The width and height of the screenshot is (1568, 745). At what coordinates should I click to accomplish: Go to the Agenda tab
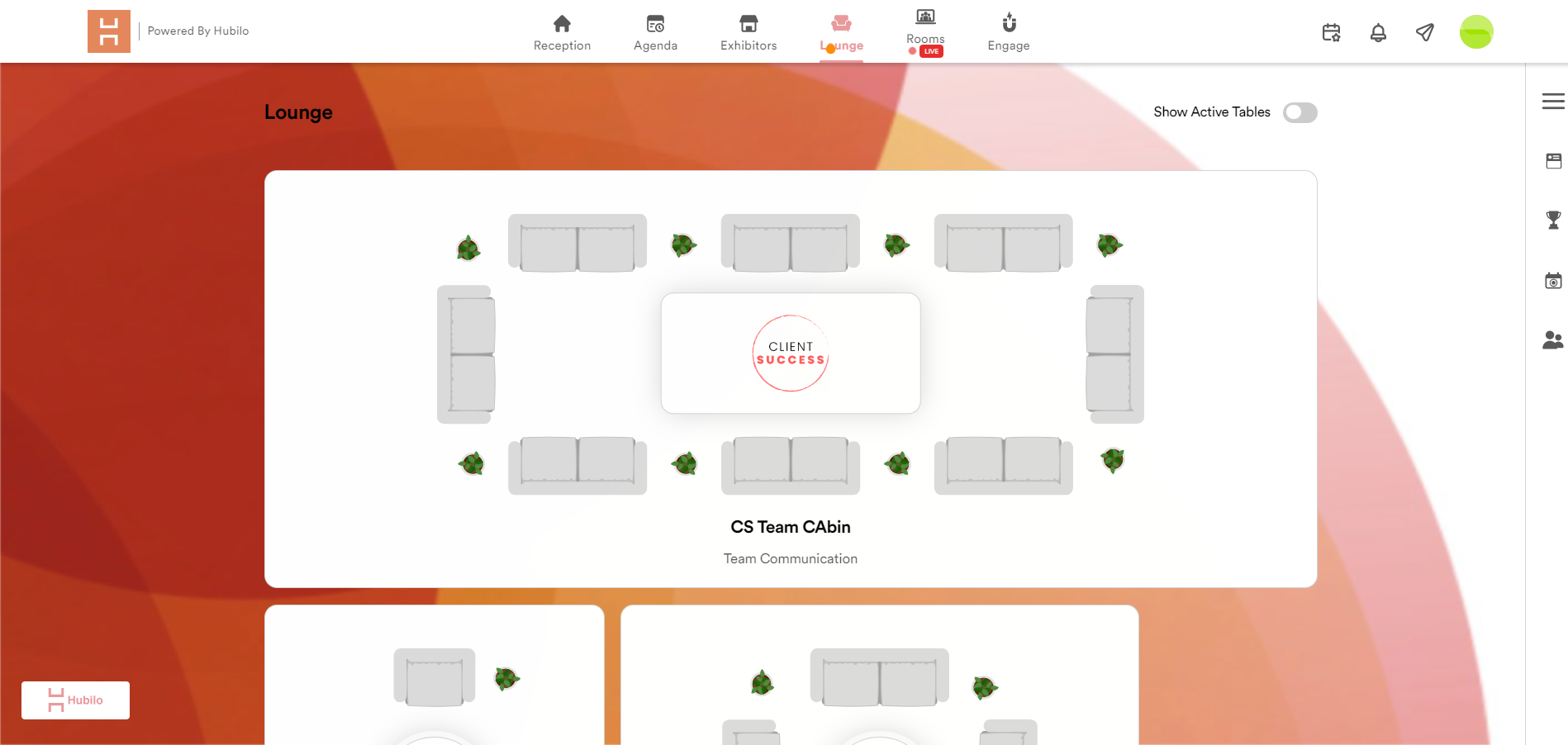(655, 33)
